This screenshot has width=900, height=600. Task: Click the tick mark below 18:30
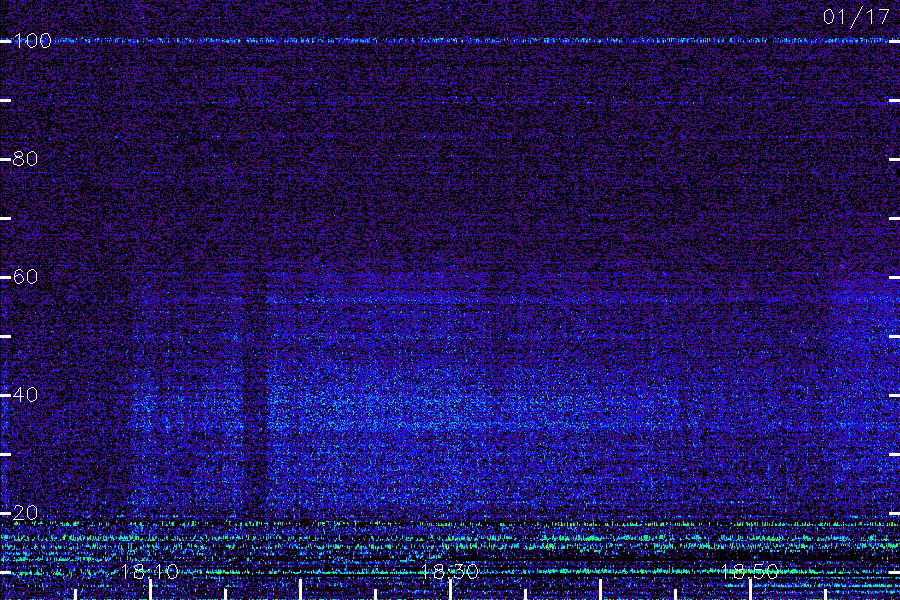coord(451,590)
